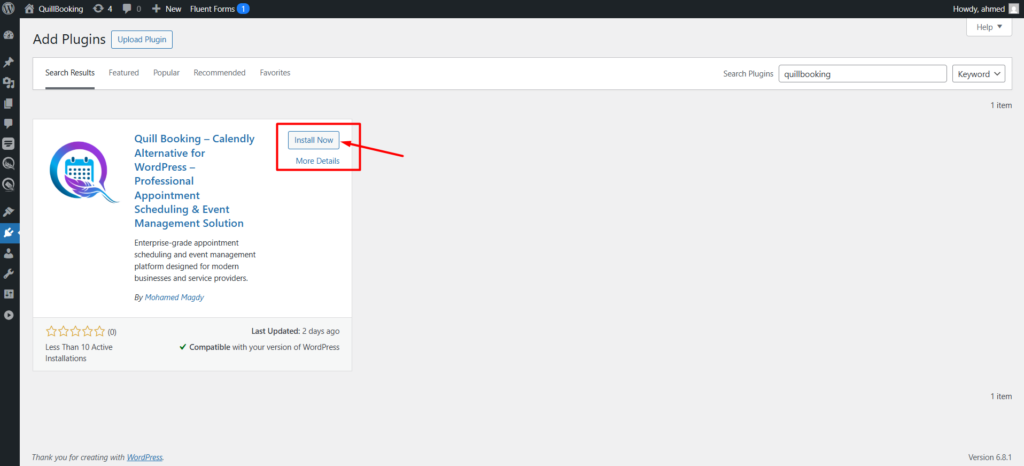Open the Quill Booking plugin title link
Image resolution: width=1024 pixels, height=466 pixels.
point(195,181)
